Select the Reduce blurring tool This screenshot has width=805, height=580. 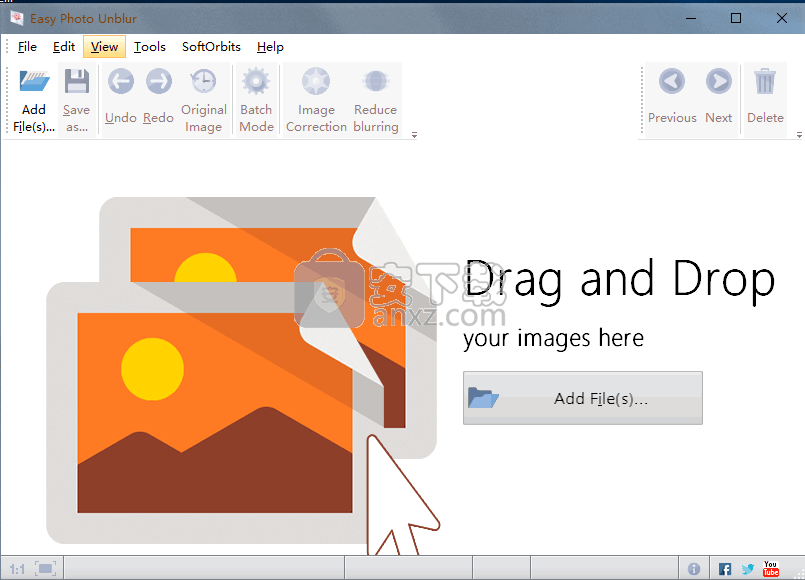click(x=375, y=82)
